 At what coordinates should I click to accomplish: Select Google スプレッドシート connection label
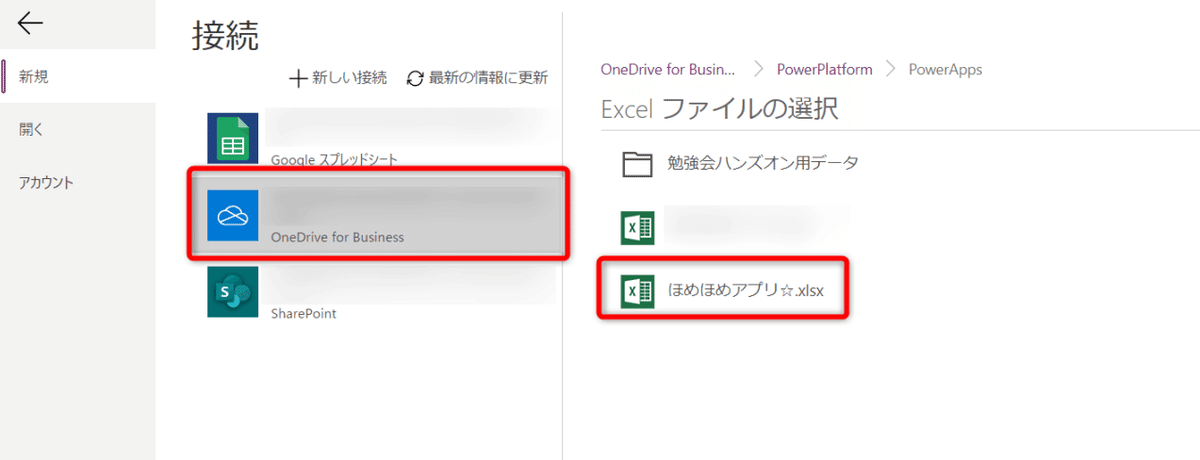click(x=334, y=159)
